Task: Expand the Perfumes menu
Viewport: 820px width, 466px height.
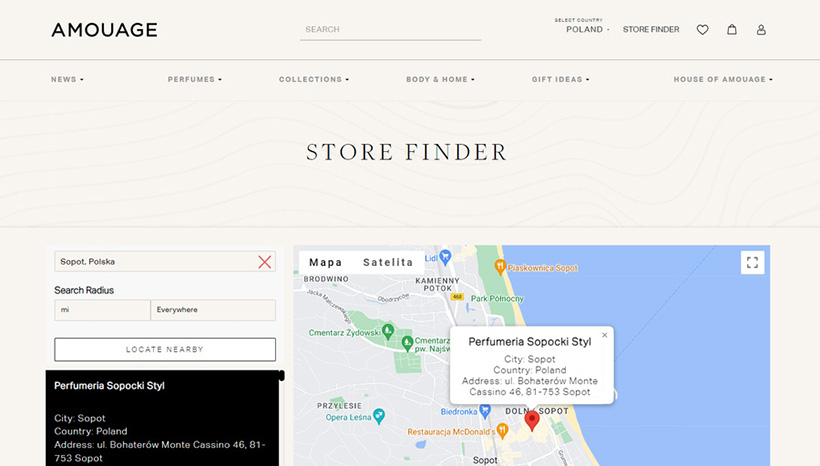Action: click(x=194, y=80)
